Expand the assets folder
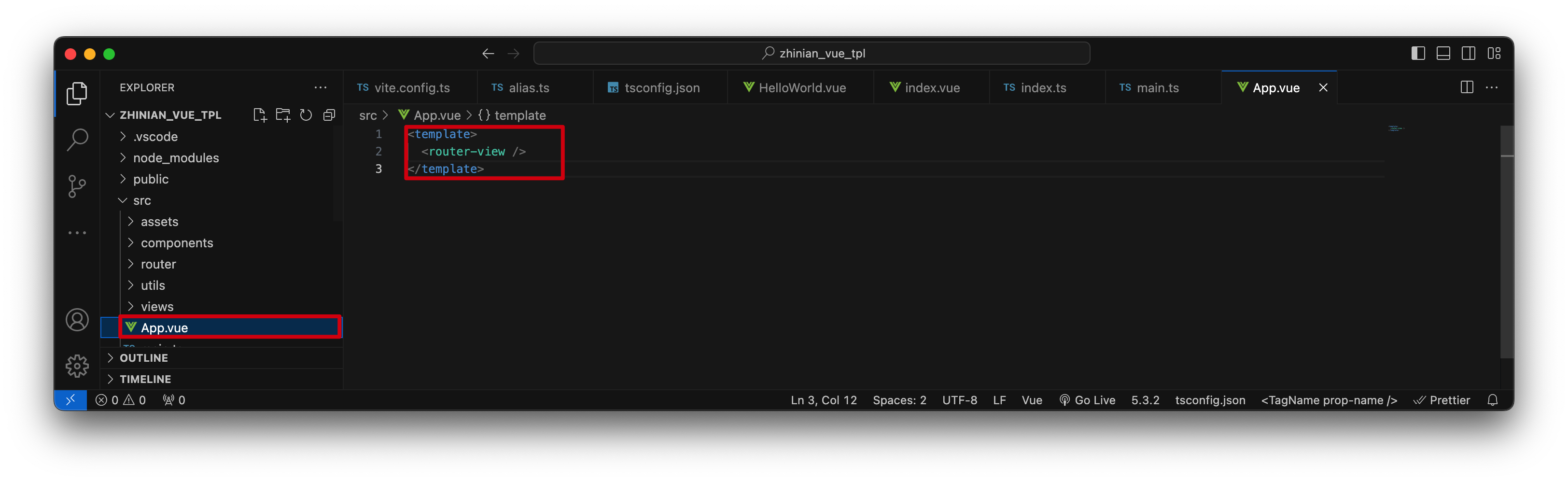 coord(222,222)
